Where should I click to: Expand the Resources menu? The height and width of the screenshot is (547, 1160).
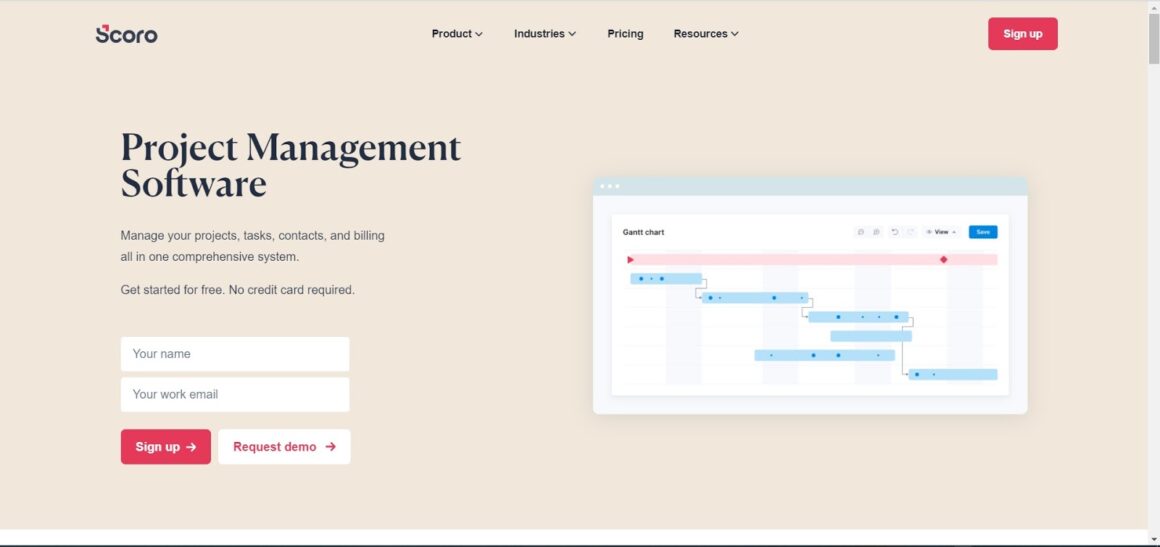(x=706, y=34)
